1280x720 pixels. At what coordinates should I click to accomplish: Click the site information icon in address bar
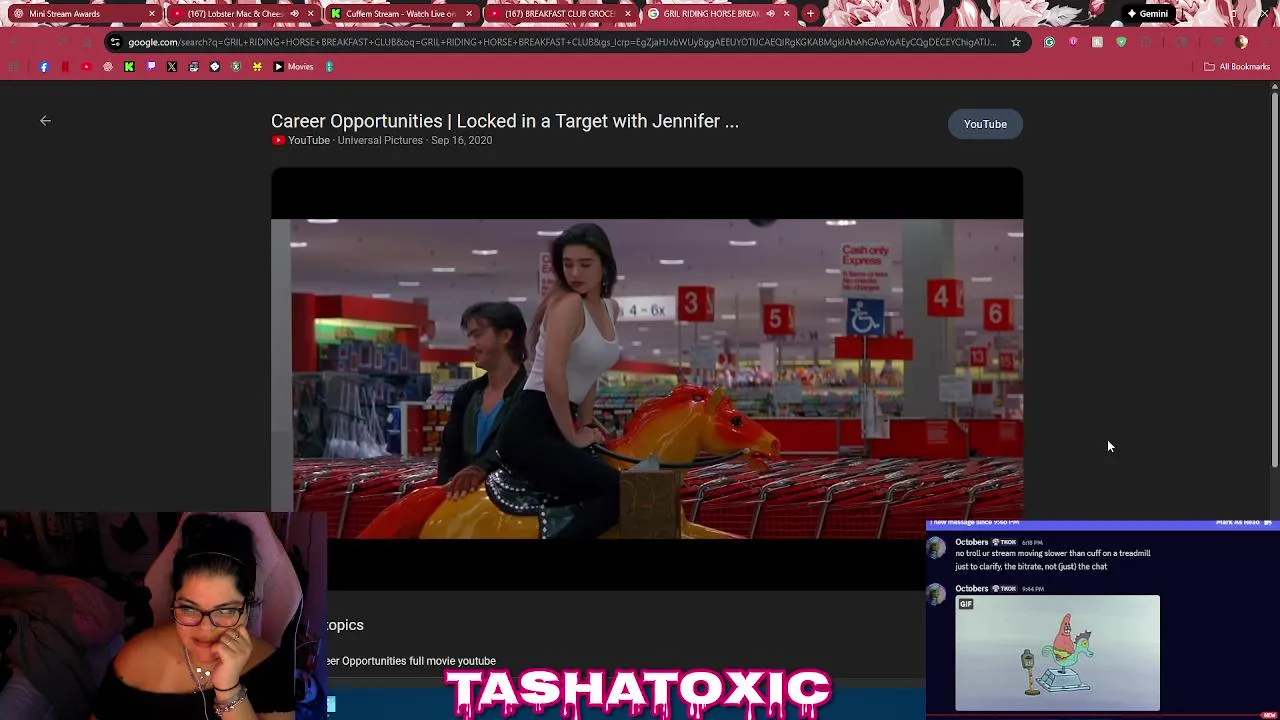[115, 42]
